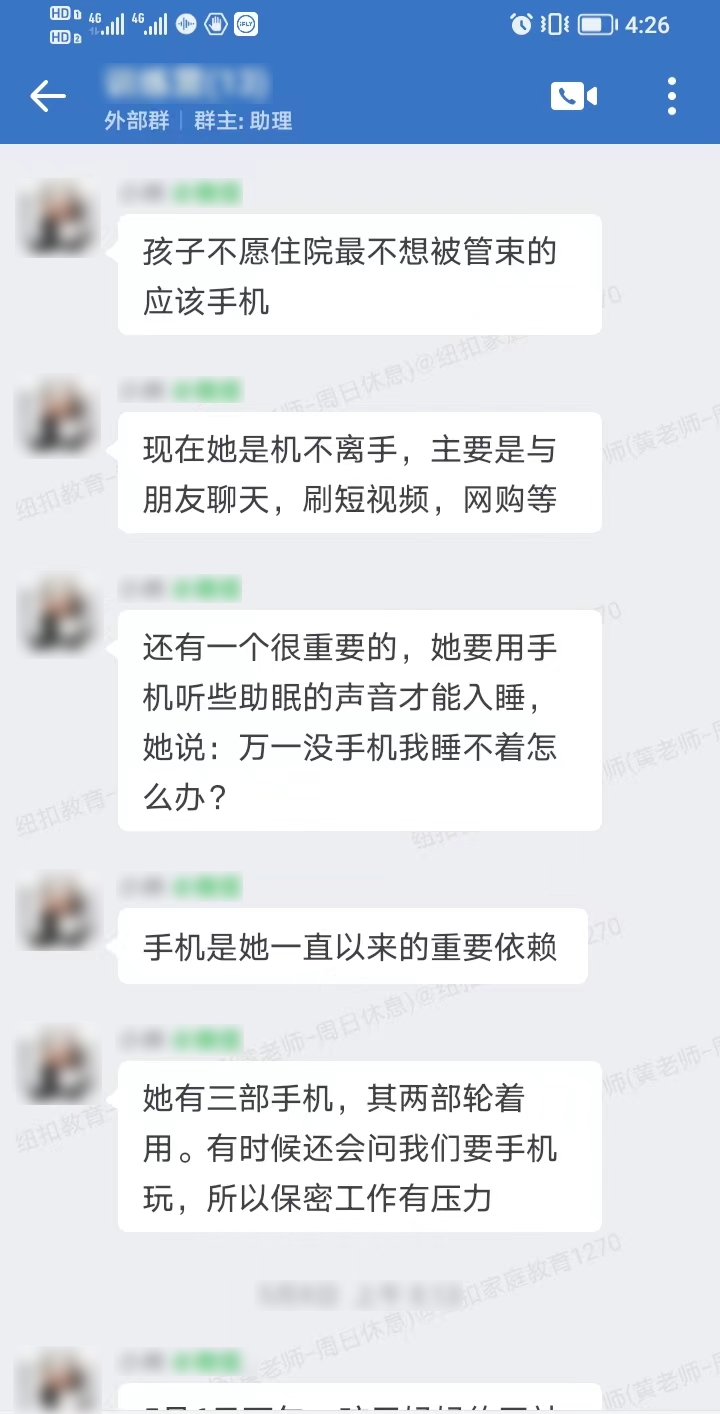Tap the battery indicator in status bar
720x1414 pixels.
[x=596, y=25]
